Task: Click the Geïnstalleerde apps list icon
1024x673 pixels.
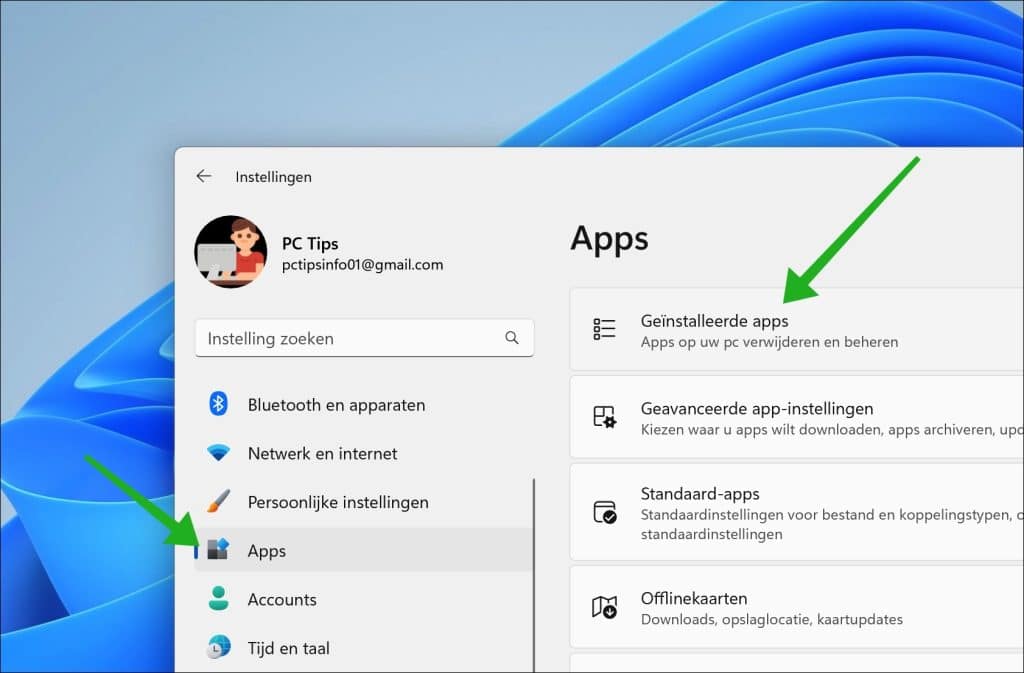Action: [604, 329]
